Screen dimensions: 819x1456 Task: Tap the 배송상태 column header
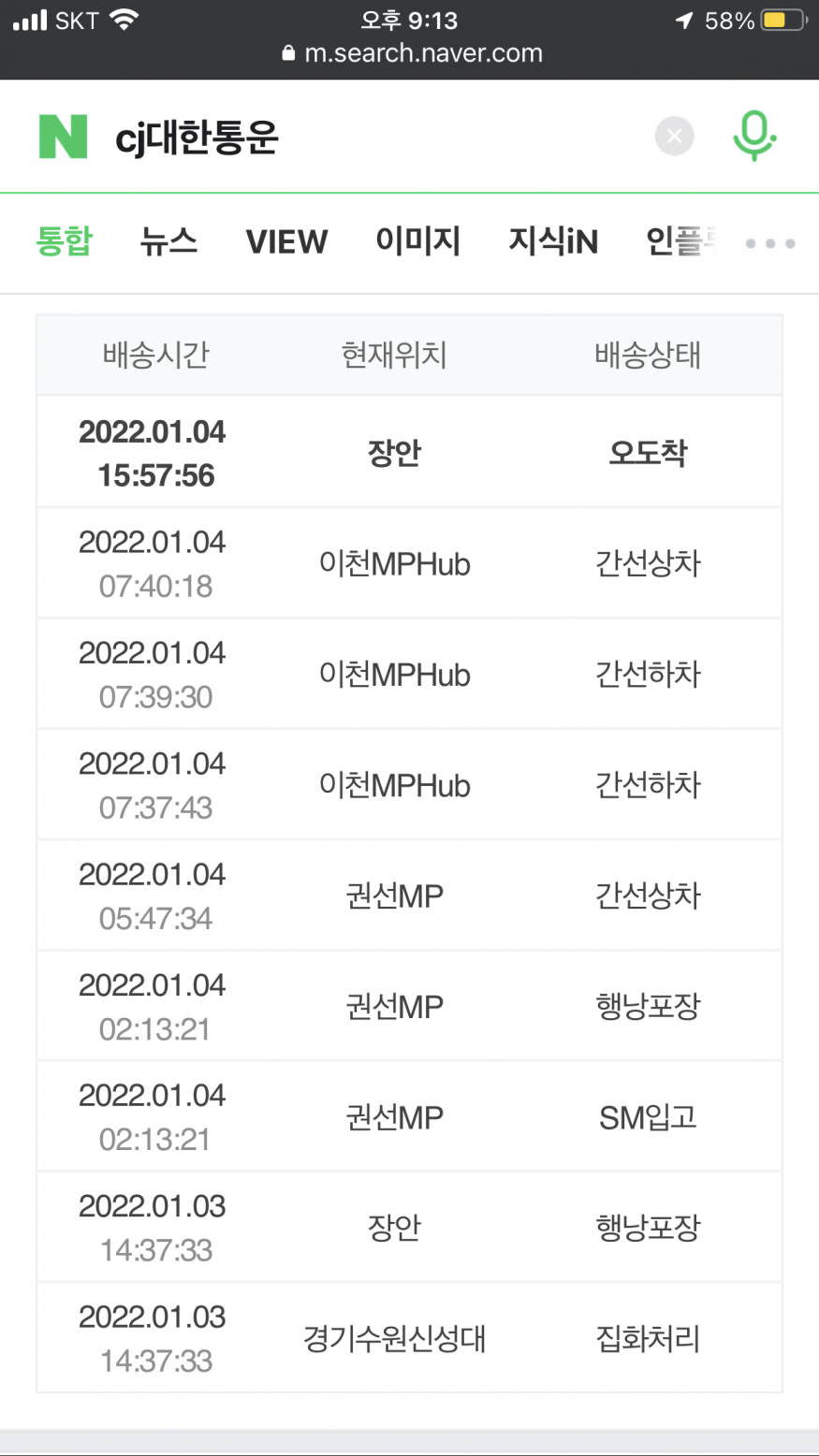pos(648,356)
